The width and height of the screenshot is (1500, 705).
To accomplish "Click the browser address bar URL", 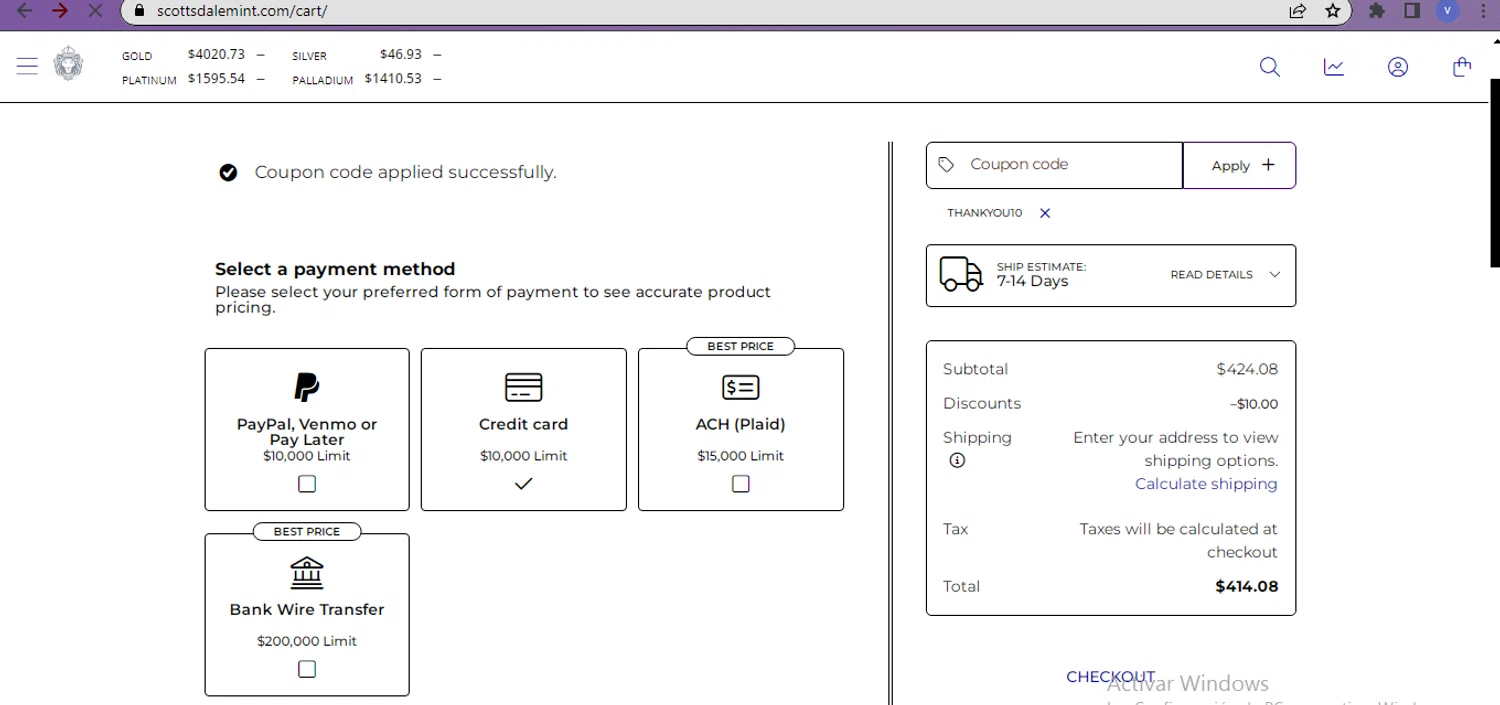I will 242,11.
